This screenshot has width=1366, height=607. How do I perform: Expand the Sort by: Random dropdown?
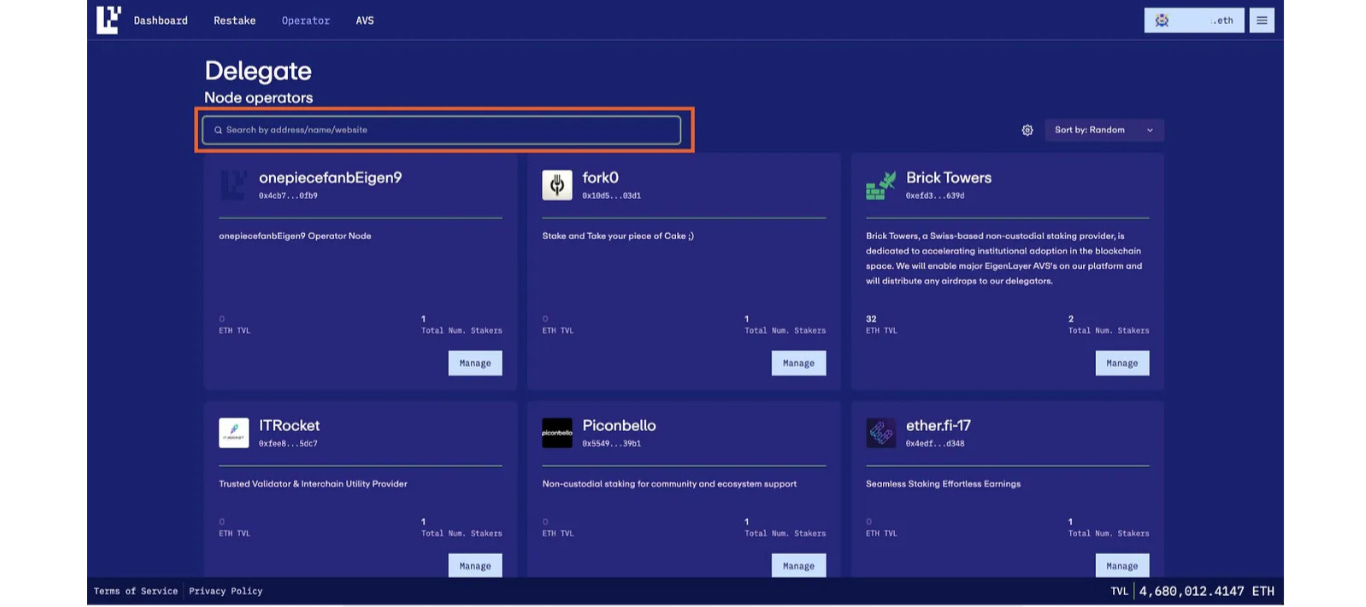tap(1104, 130)
